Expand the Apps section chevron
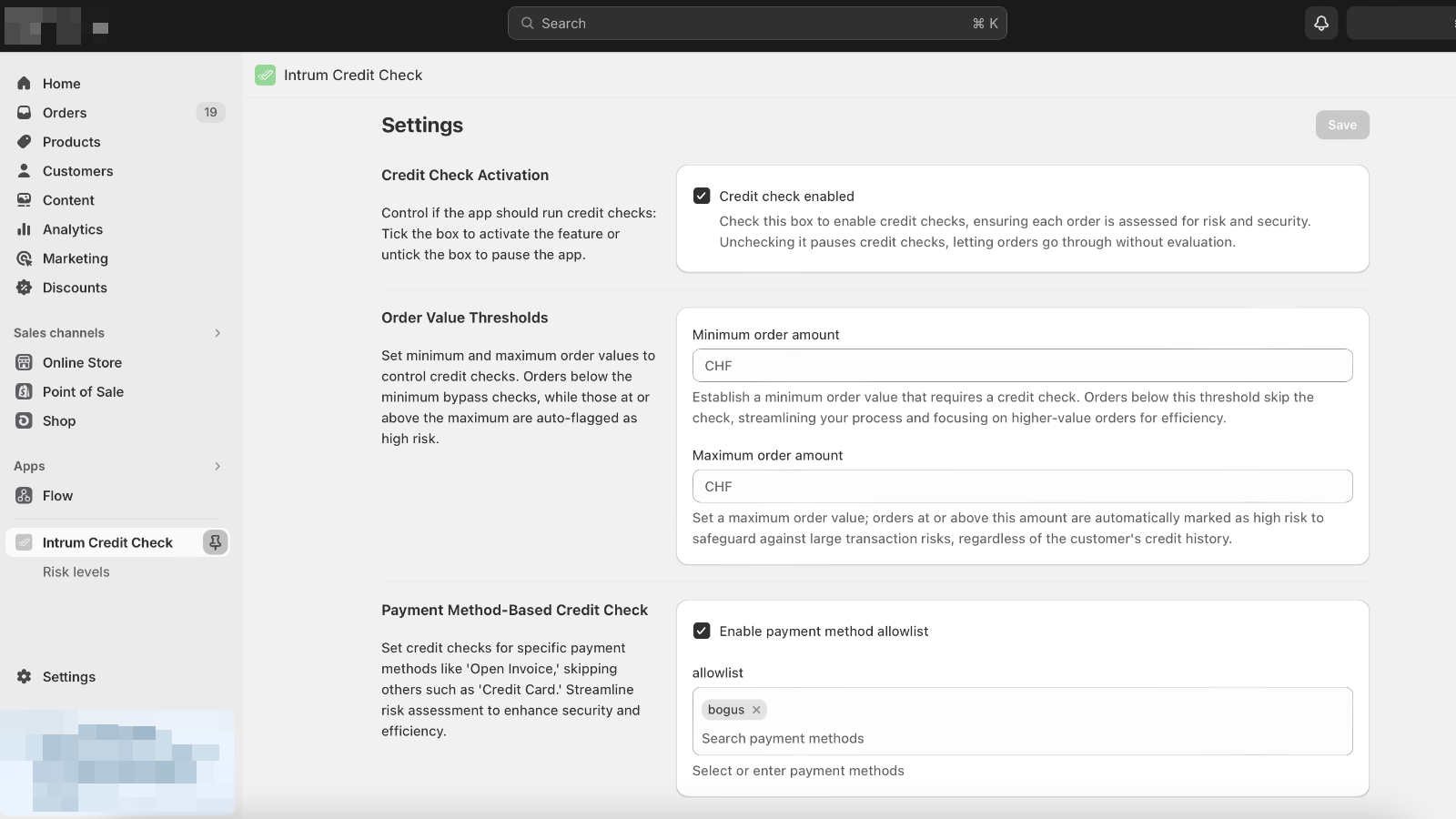This screenshot has height=819, width=1456. 217,466
